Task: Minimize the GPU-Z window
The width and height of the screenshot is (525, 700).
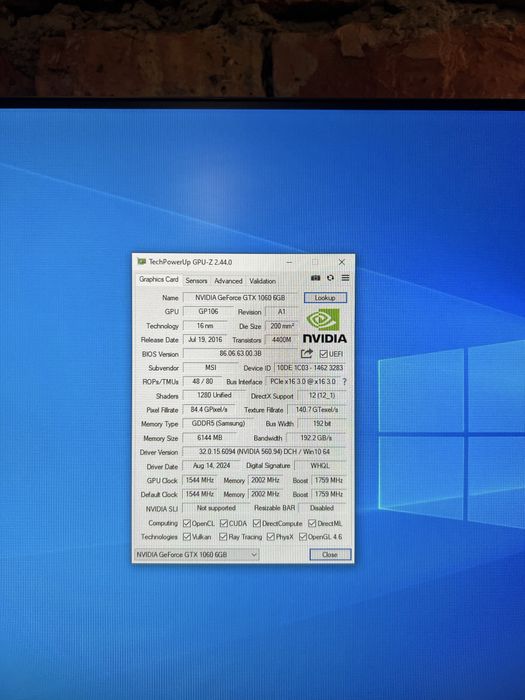Action: (x=289, y=262)
